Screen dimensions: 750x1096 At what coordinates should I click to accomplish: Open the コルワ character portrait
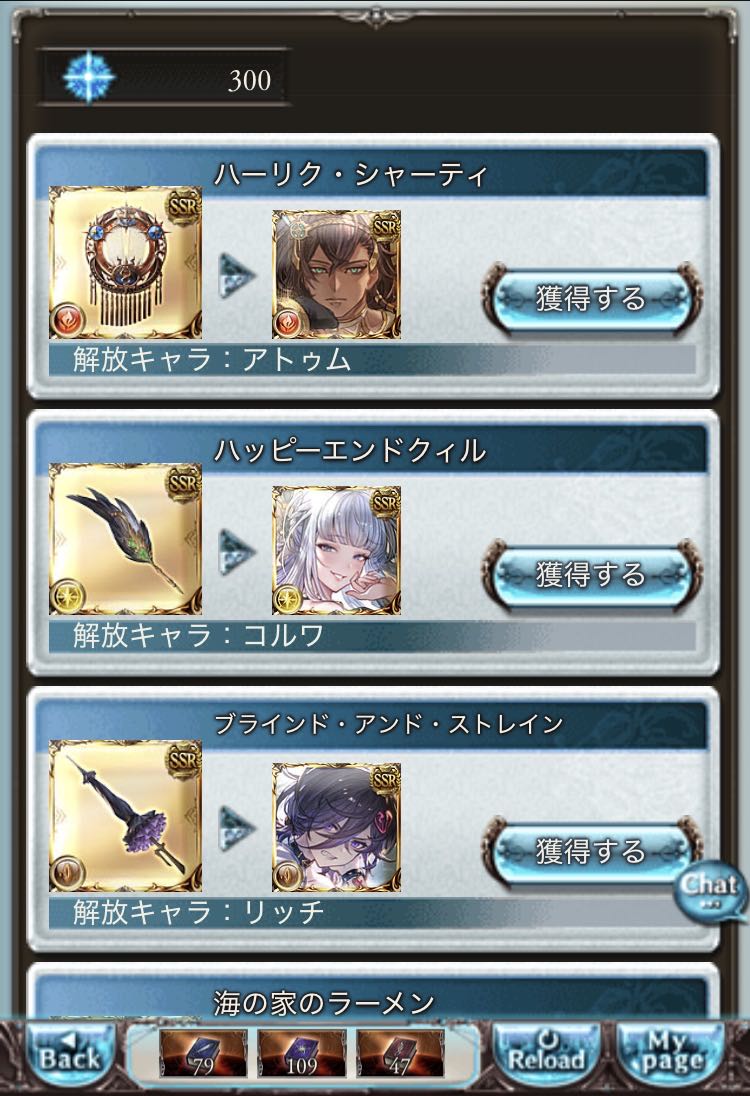[x=336, y=551]
